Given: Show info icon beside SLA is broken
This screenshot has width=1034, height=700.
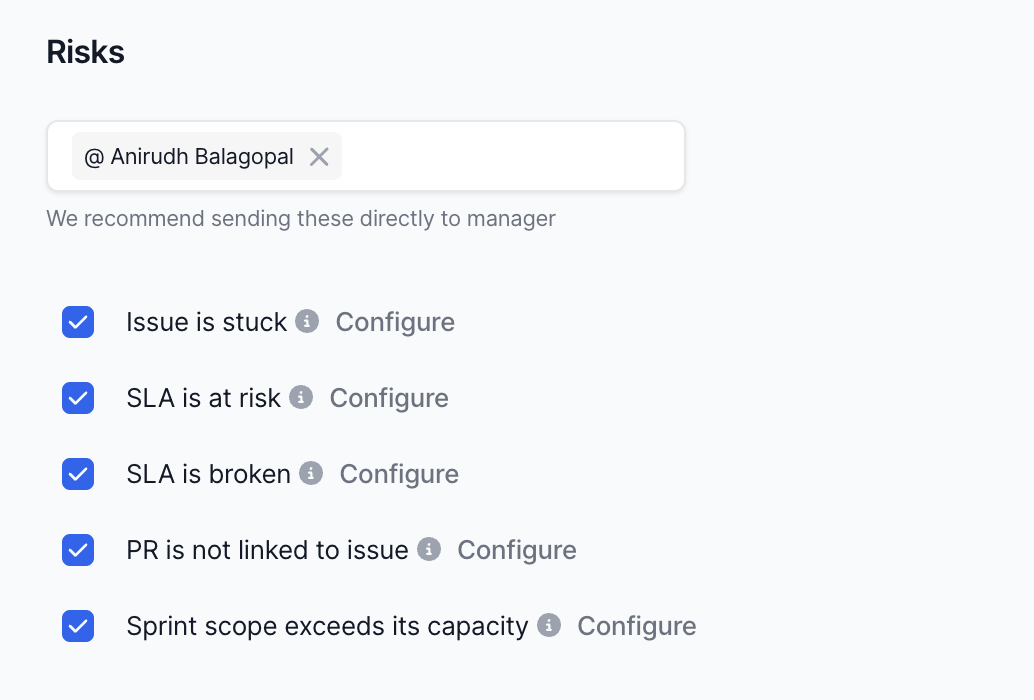Looking at the screenshot, I should coord(312,473).
